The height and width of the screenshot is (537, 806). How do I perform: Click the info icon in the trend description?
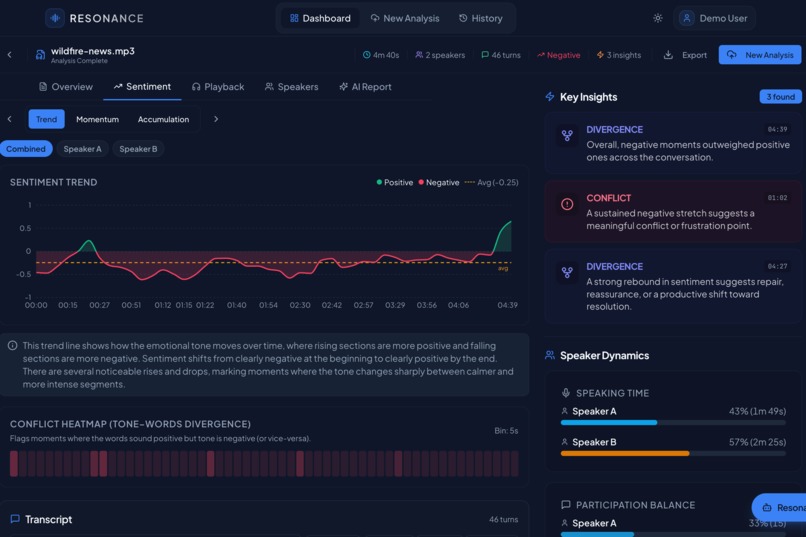pos(13,346)
